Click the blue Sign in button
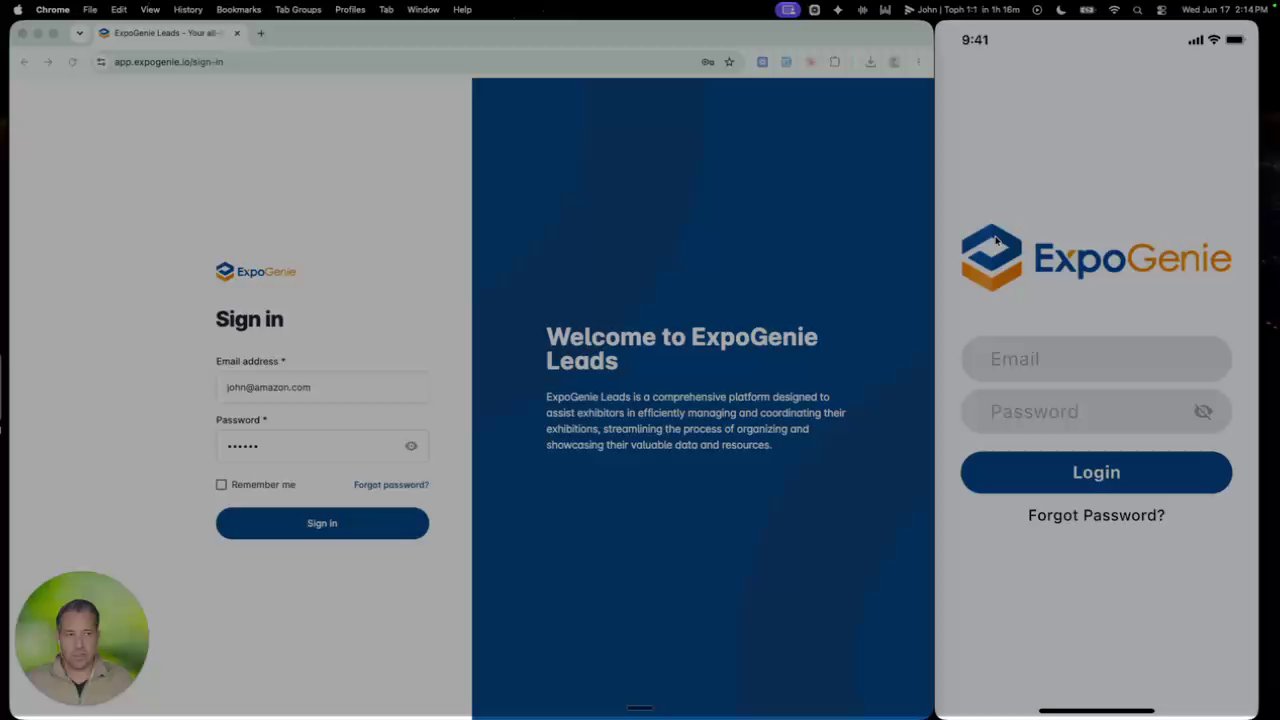 [322, 523]
